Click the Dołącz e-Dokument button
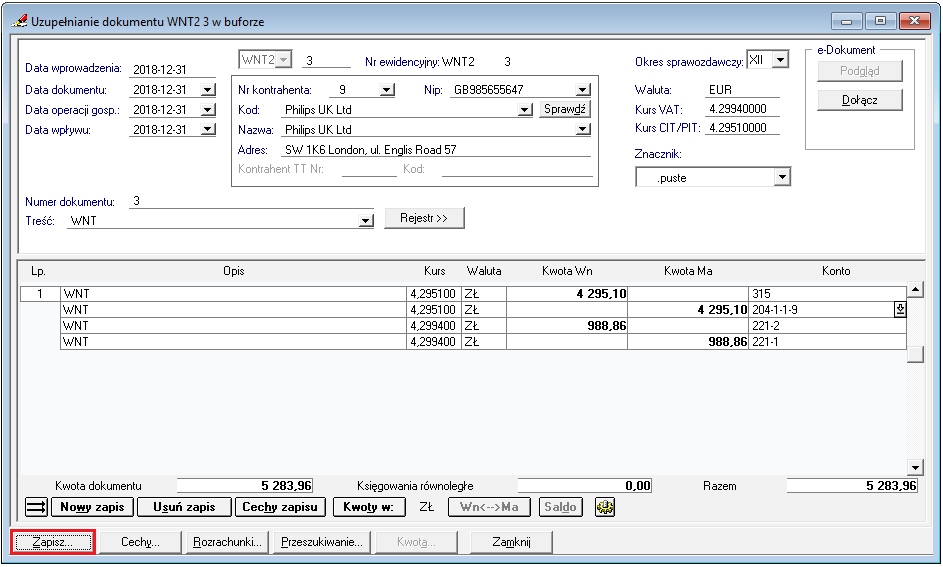Viewport: 943px width, 567px height. coord(859,100)
